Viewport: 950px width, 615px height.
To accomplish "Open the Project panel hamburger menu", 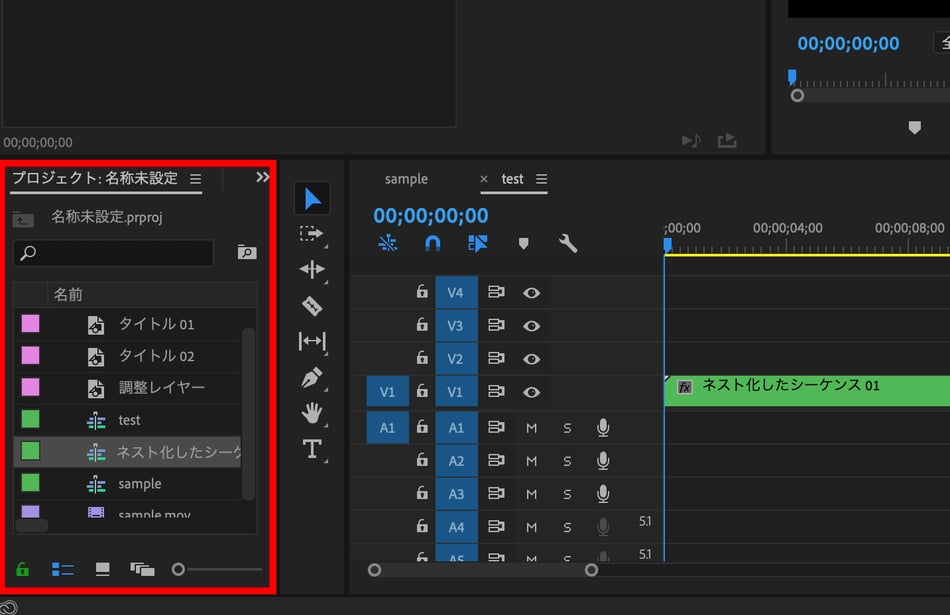I will pos(196,179).
